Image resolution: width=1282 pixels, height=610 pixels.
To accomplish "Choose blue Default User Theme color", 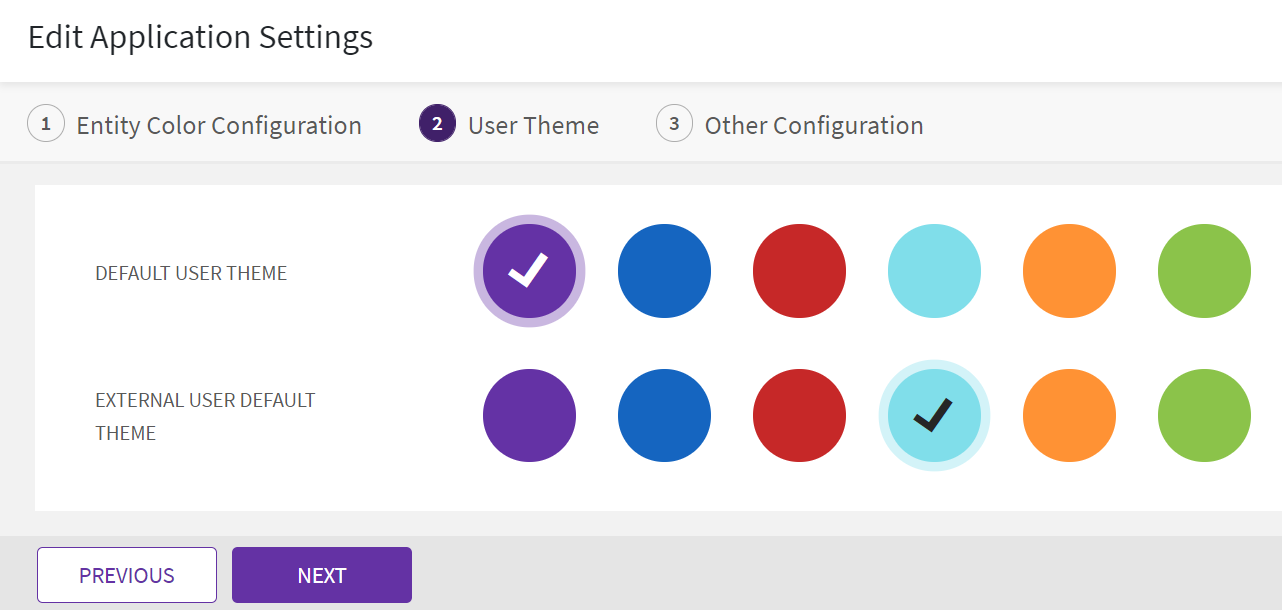I will pos(664,271).
